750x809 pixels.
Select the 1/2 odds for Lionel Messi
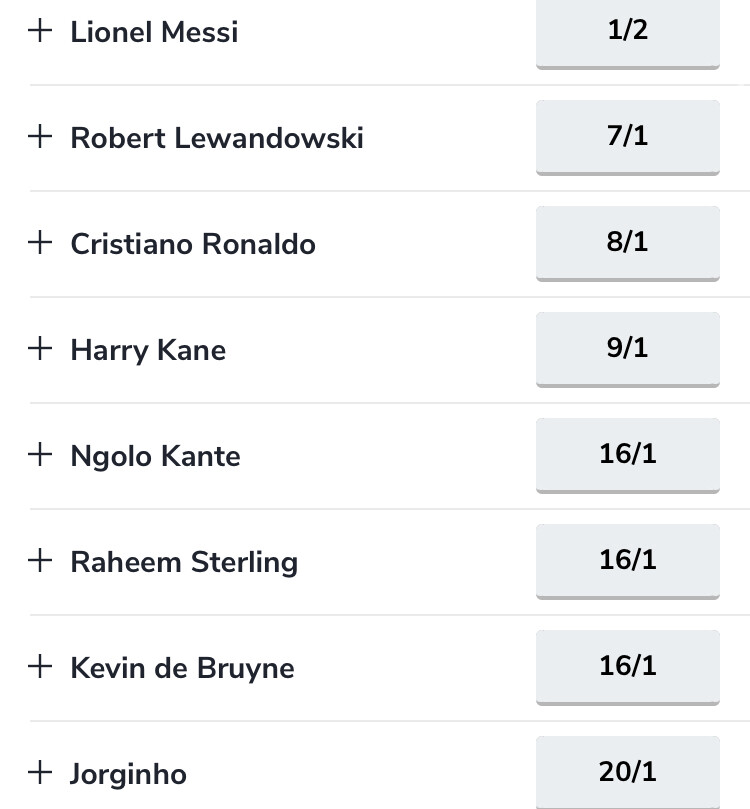point(628,32)
